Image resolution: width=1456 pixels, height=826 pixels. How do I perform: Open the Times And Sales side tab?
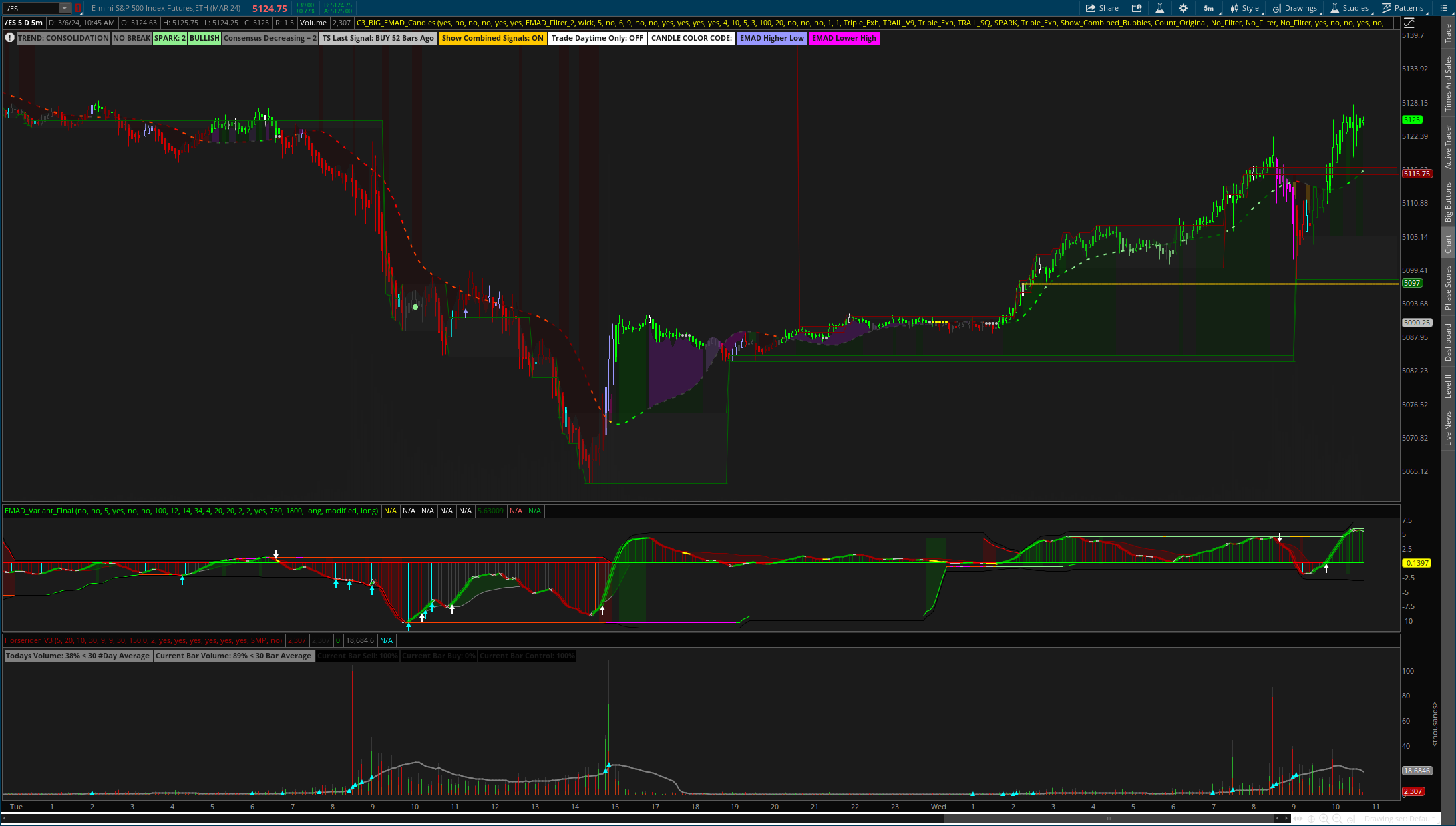click(x=1448, y=83)
